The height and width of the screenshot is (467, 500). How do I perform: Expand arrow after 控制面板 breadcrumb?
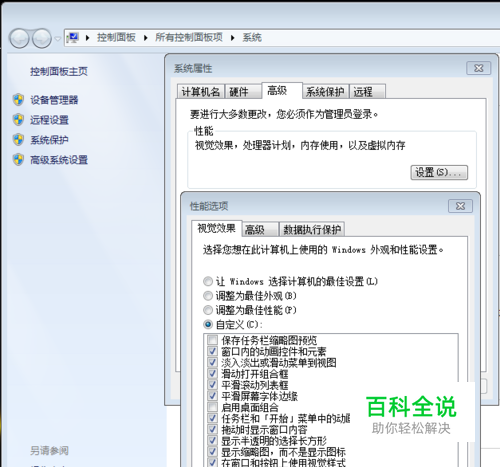click(146, 38)
